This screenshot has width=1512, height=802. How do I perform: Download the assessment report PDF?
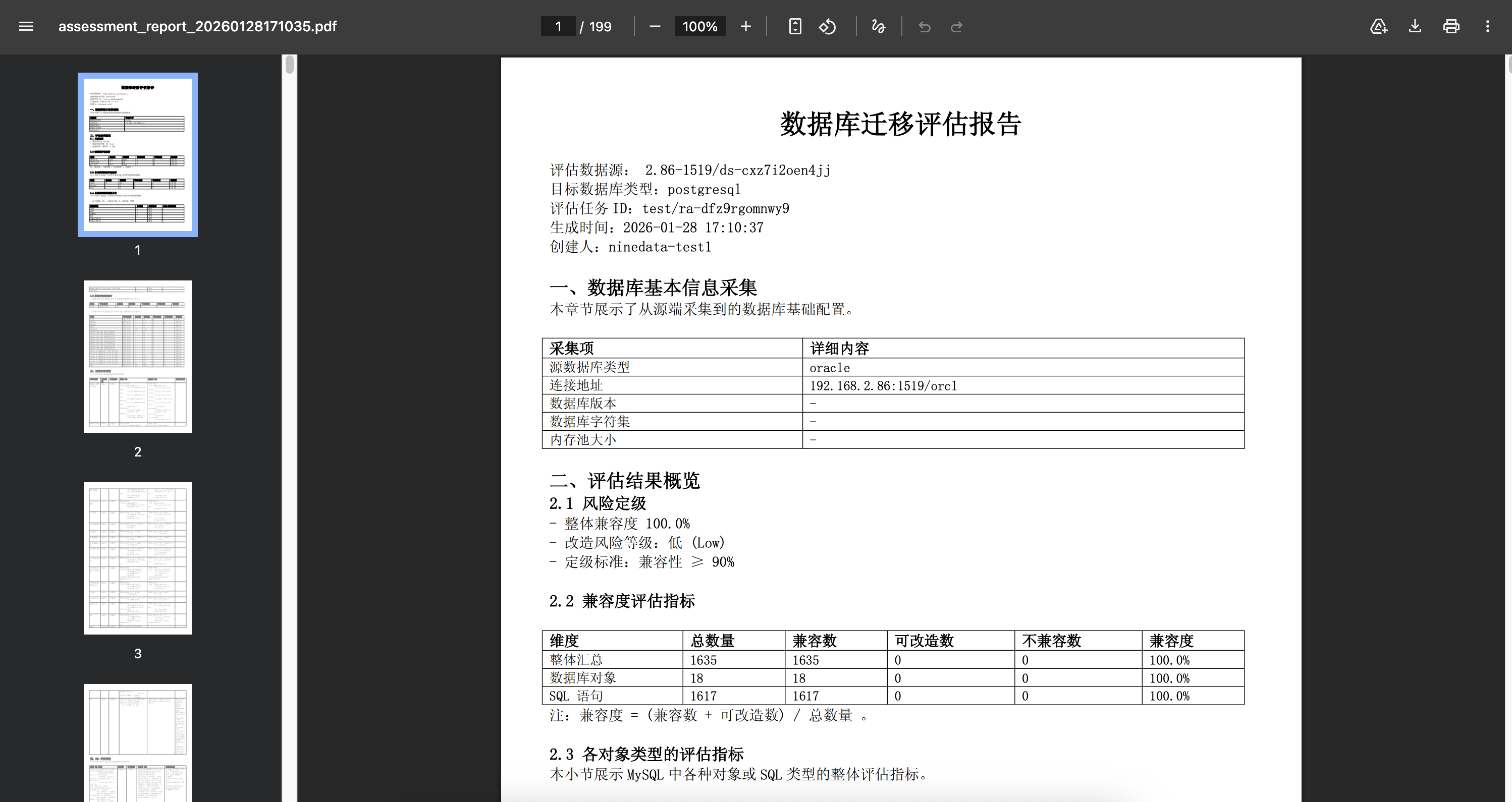point(1415,26)
